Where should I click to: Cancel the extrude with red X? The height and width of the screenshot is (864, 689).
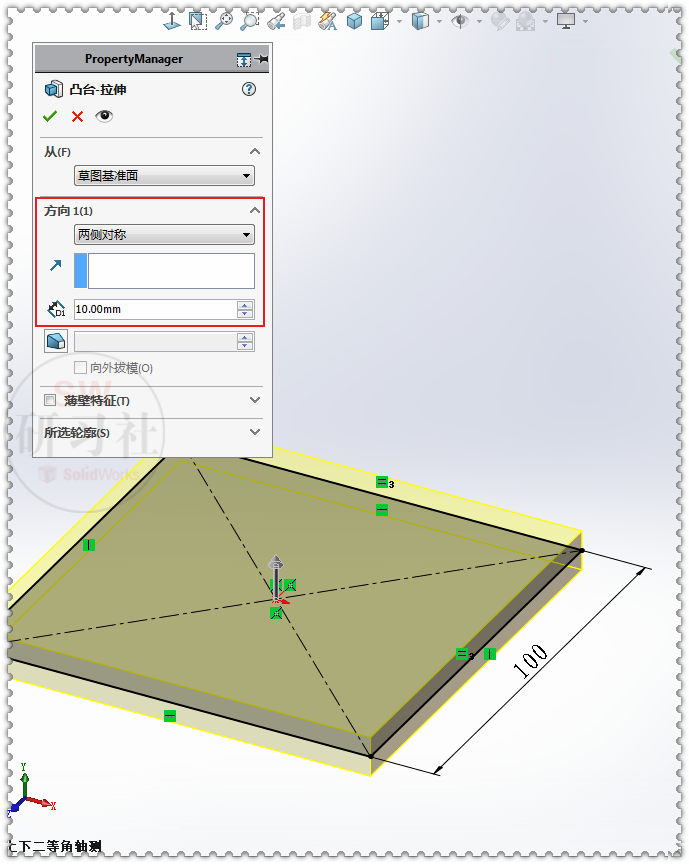77,116
